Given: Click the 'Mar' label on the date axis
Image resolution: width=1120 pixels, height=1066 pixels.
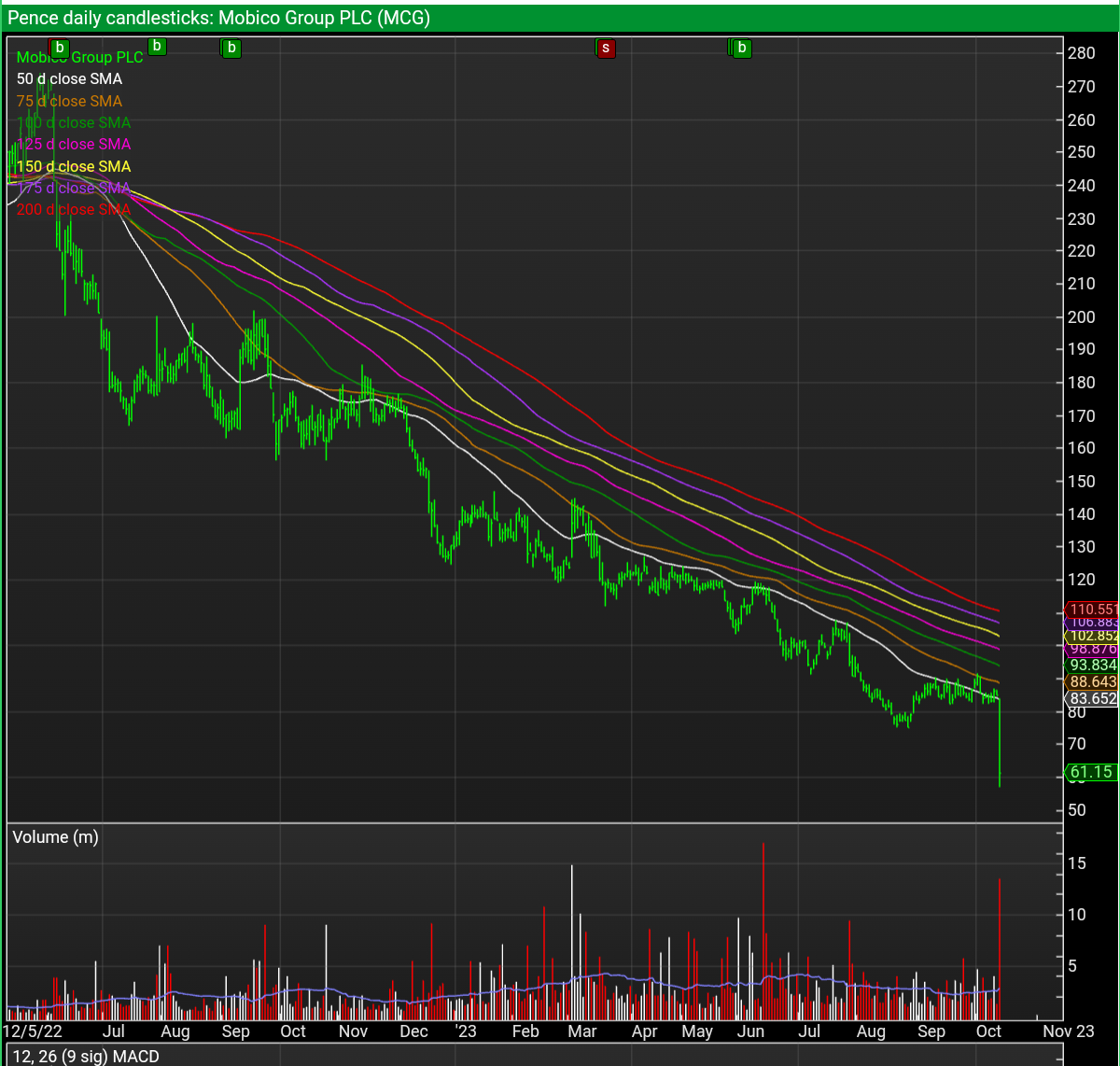Looking at the screenshot, I should (582, 1031).
